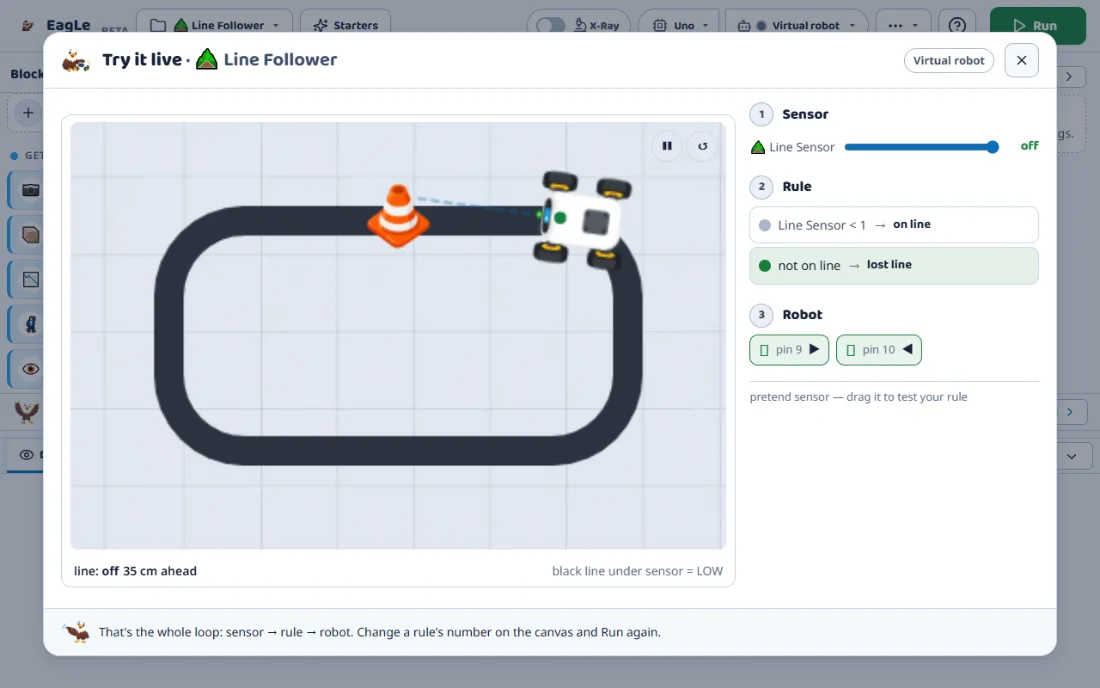Image resolution: width=1100 pixels, height=688 pixels.
Task: Click the pin 10 reverse chip
Action: tap(879, 349)
